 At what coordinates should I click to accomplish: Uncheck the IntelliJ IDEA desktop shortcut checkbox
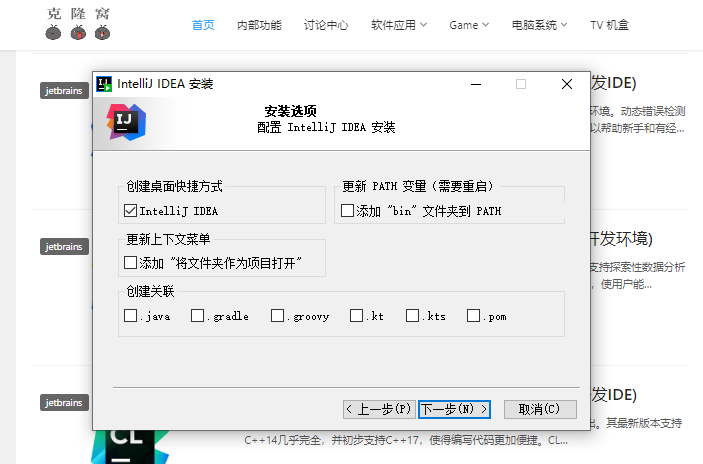pos(130,210)
